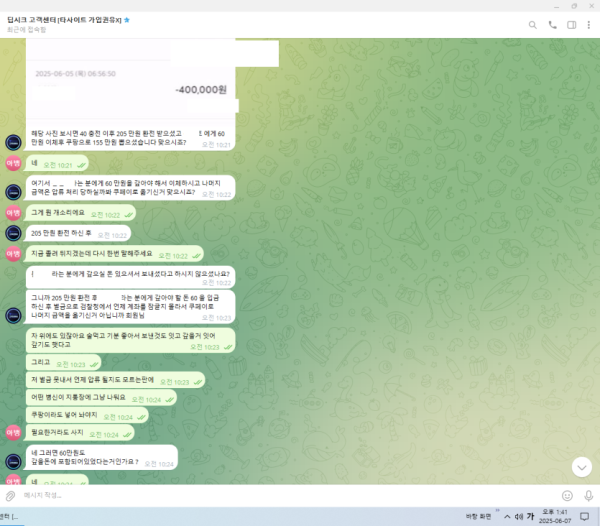Image resolution: width=600 pixels, height=526 pixels.
Task: Select the message 필요한거라도 사지
Action: 80,433
